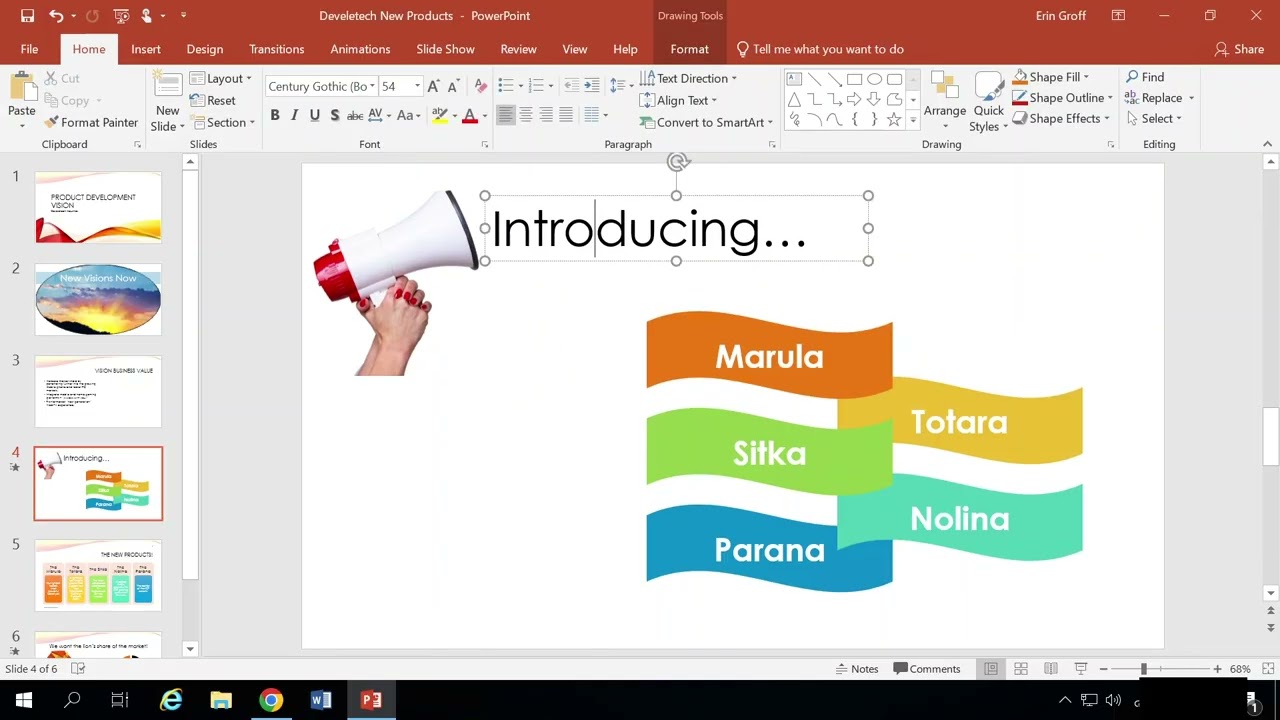Click the zoom slider handle
The image size is (1280, 720).
coord(1143,668)
